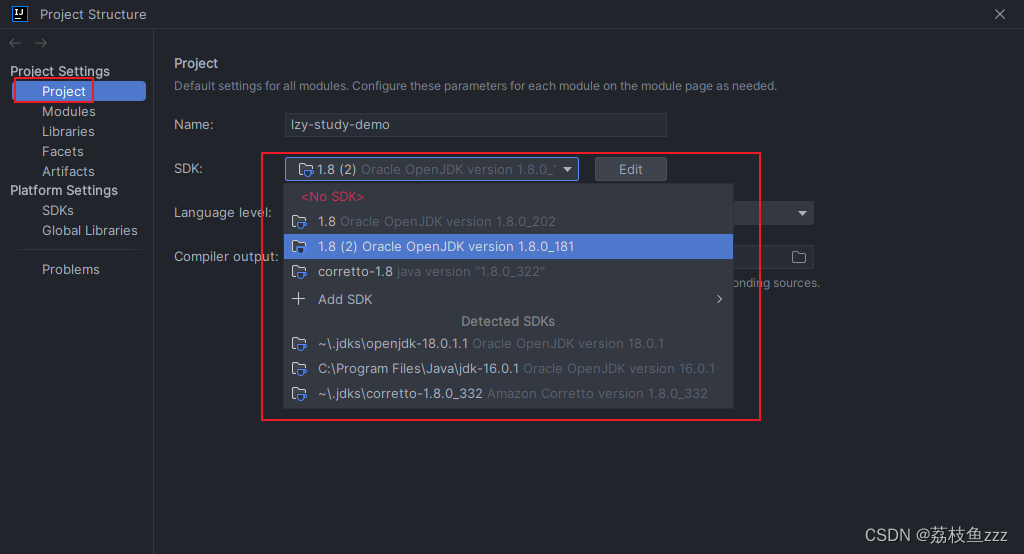The height and width of the screenshot is (554, 1024).
Task: Select Project under Project Settings
Action: click(79, 91)
